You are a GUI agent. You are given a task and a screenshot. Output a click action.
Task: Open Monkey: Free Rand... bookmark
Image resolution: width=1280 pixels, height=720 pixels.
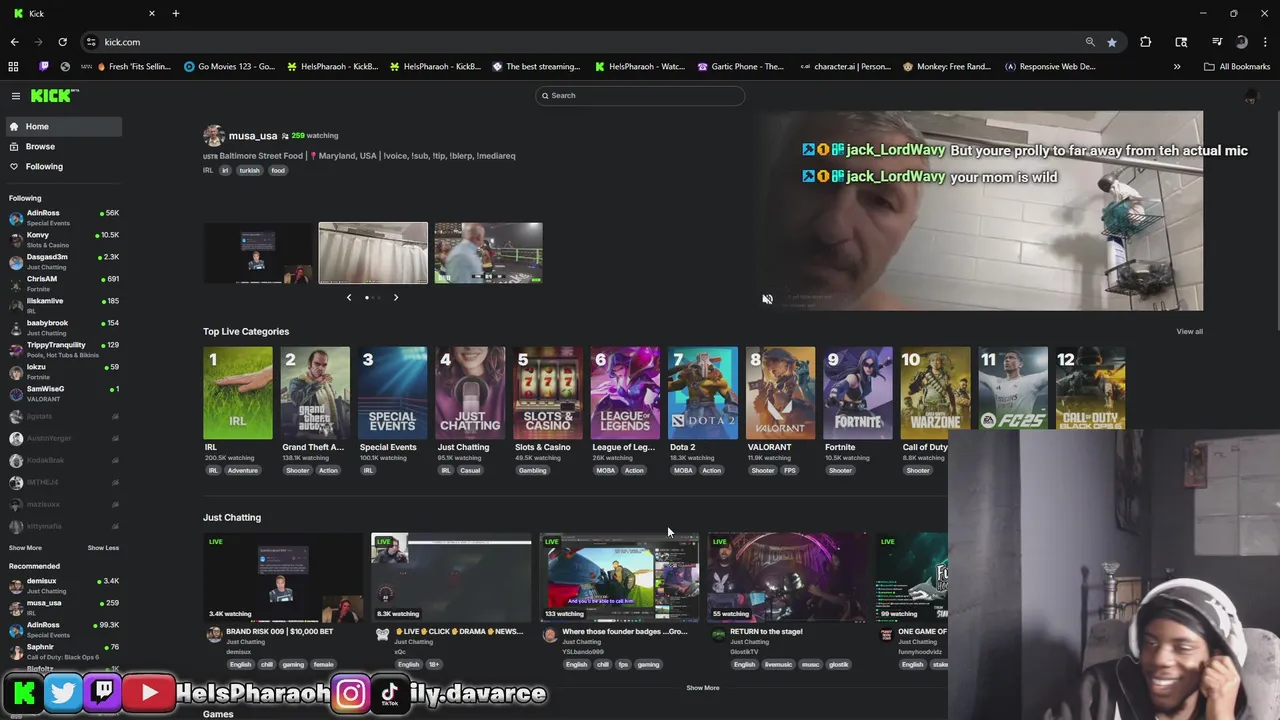tap(946, 67)
